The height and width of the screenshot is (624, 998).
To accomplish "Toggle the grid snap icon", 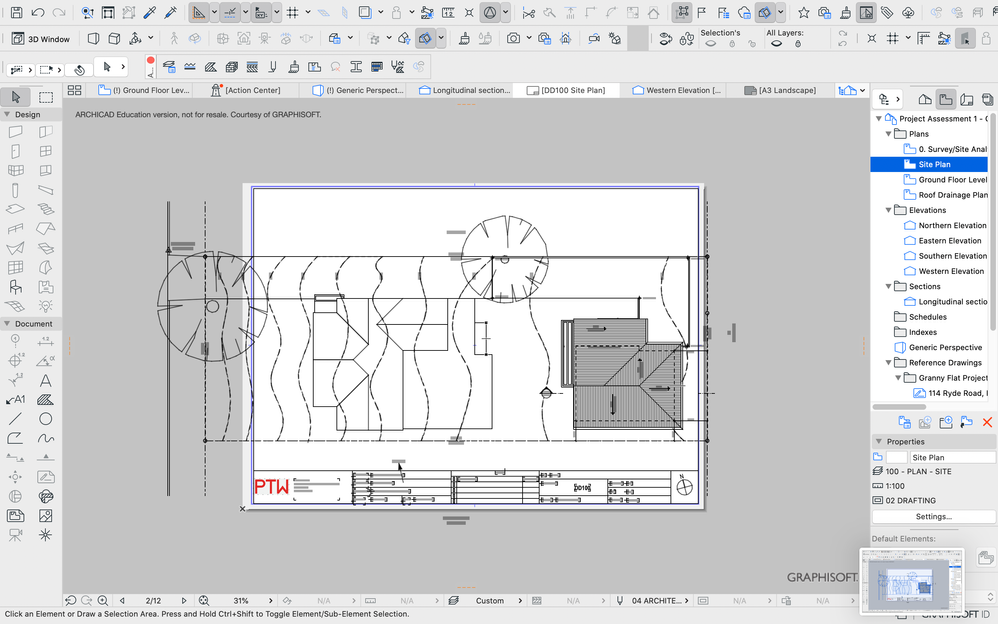I will click(293, 13).
